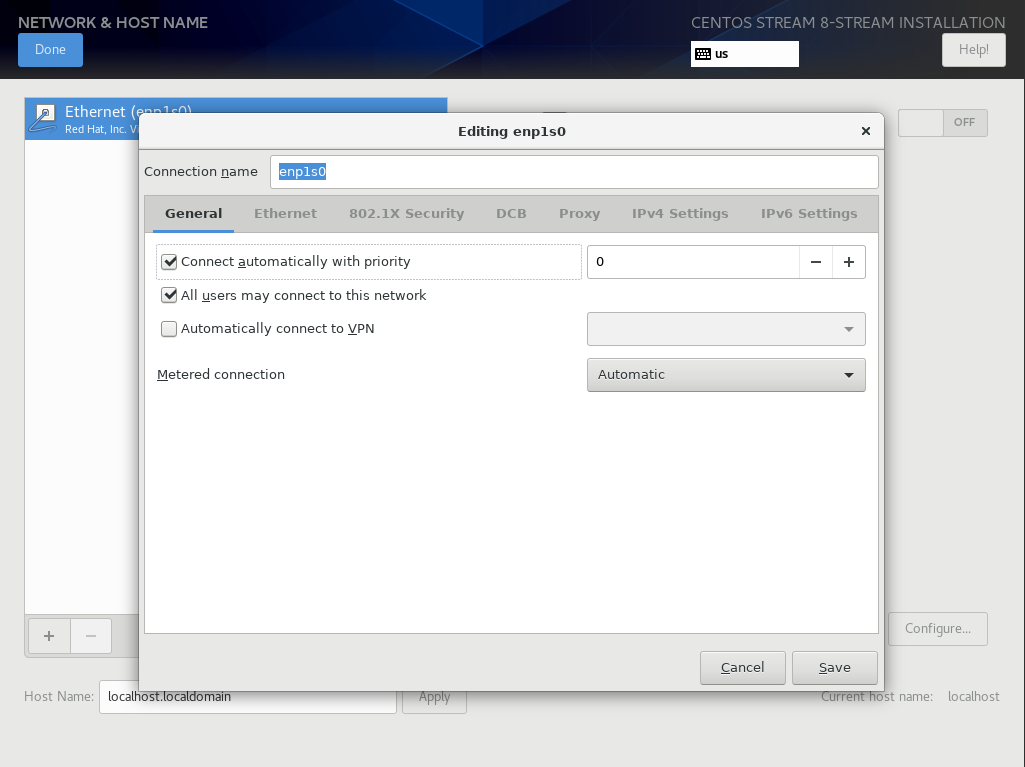This screenshot has width=1025, height=767.
Task: Switch to the General tab
Action: pos(193,214)
